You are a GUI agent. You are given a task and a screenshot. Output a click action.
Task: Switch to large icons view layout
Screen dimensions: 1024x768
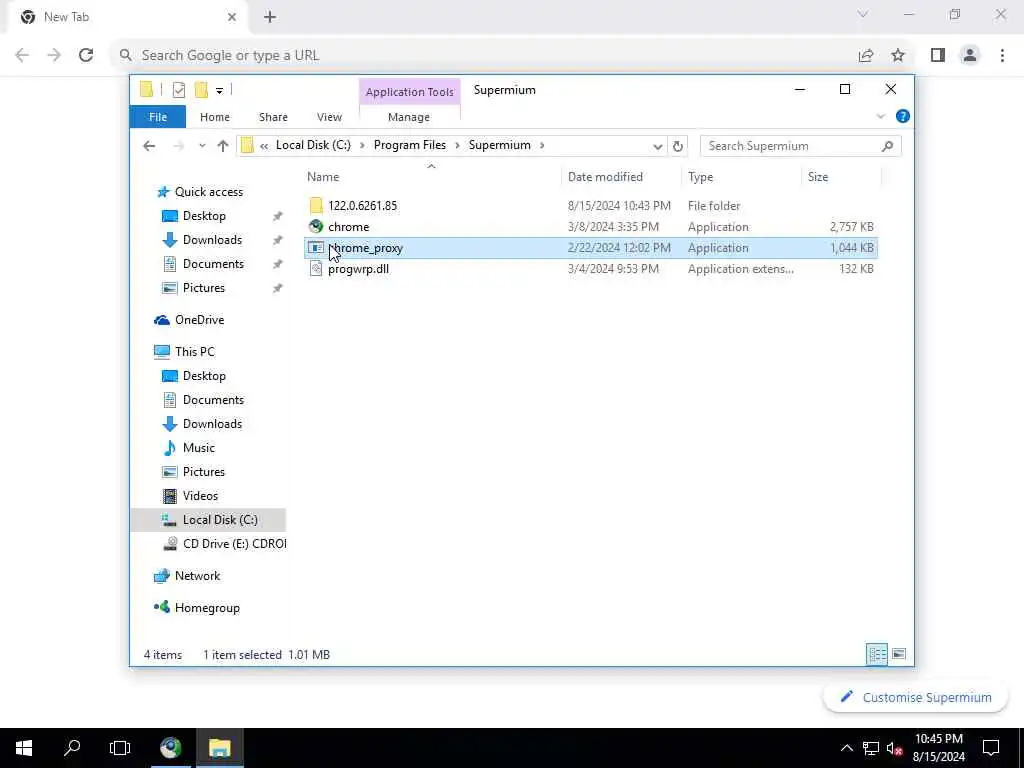tap(899, 654)
